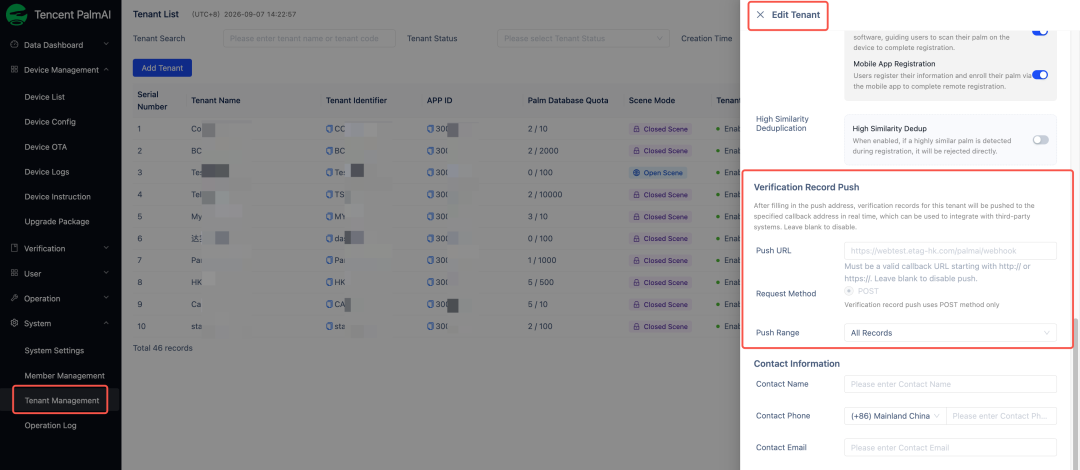Open the Mainland China country code dropdown
This screenshot has width=1080, height=470.
(x=895, y=416)
